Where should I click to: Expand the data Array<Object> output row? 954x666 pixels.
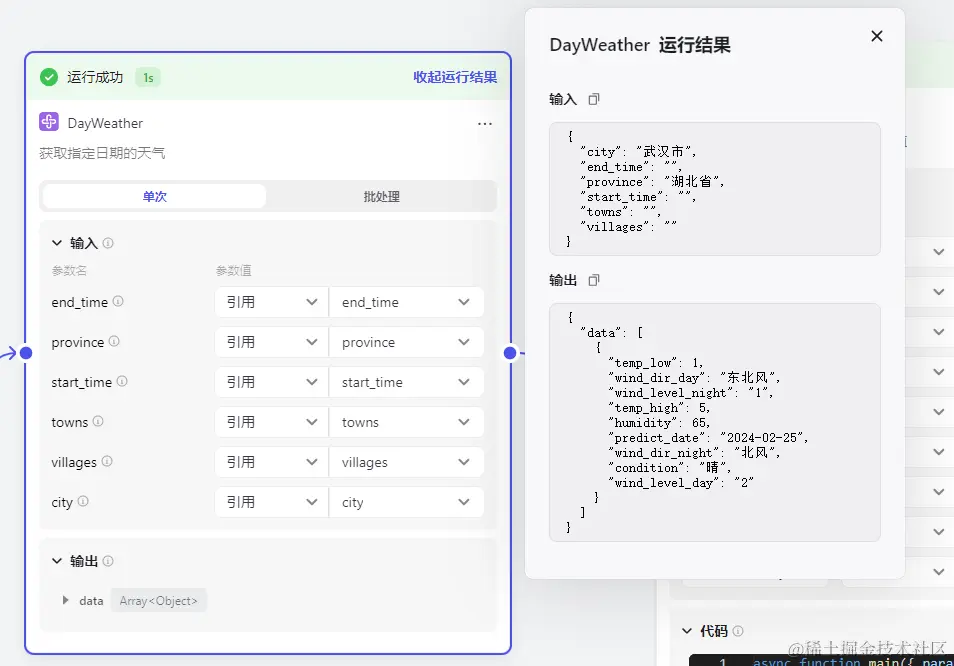[x=66, y=600]
